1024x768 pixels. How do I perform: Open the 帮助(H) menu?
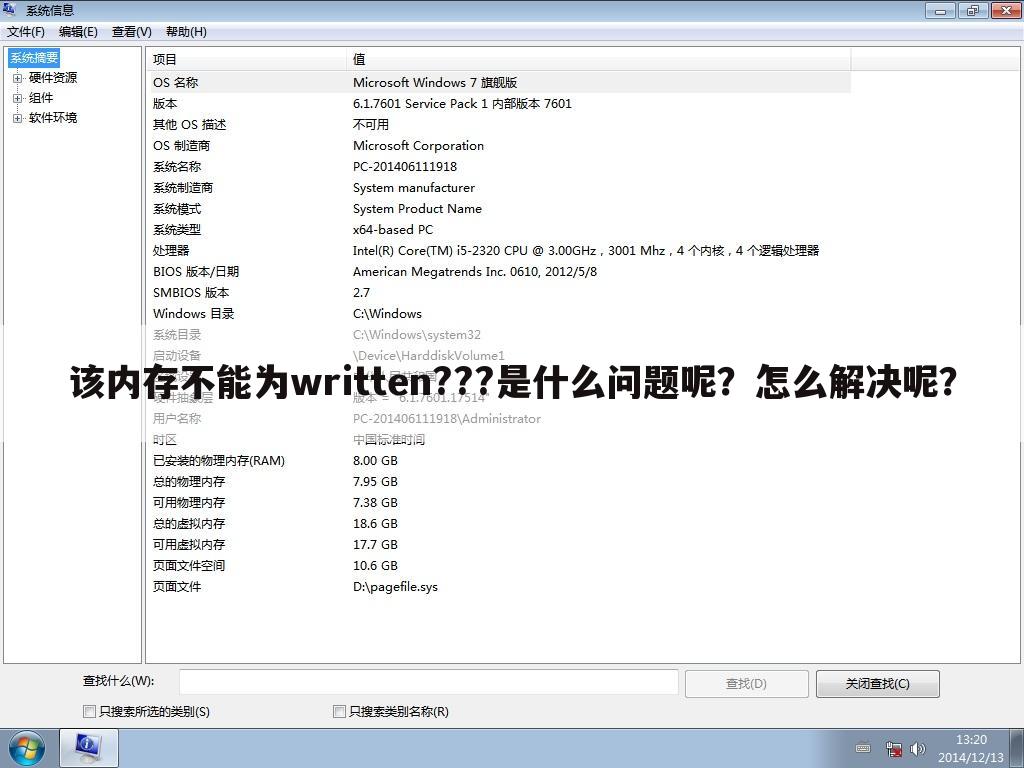[x=186, y=31]
